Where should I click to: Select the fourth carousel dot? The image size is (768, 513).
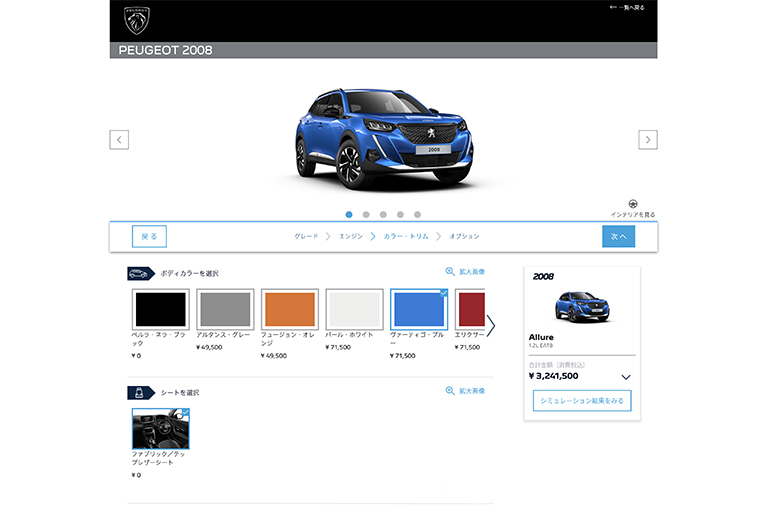[x=400, y=215]
